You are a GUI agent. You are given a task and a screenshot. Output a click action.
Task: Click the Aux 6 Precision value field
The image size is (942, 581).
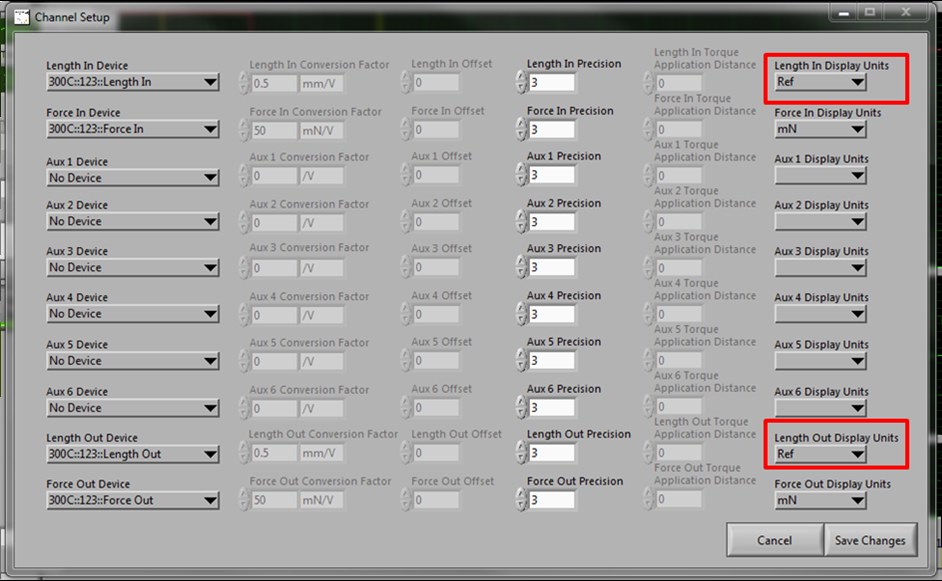[x=552, y=407]
